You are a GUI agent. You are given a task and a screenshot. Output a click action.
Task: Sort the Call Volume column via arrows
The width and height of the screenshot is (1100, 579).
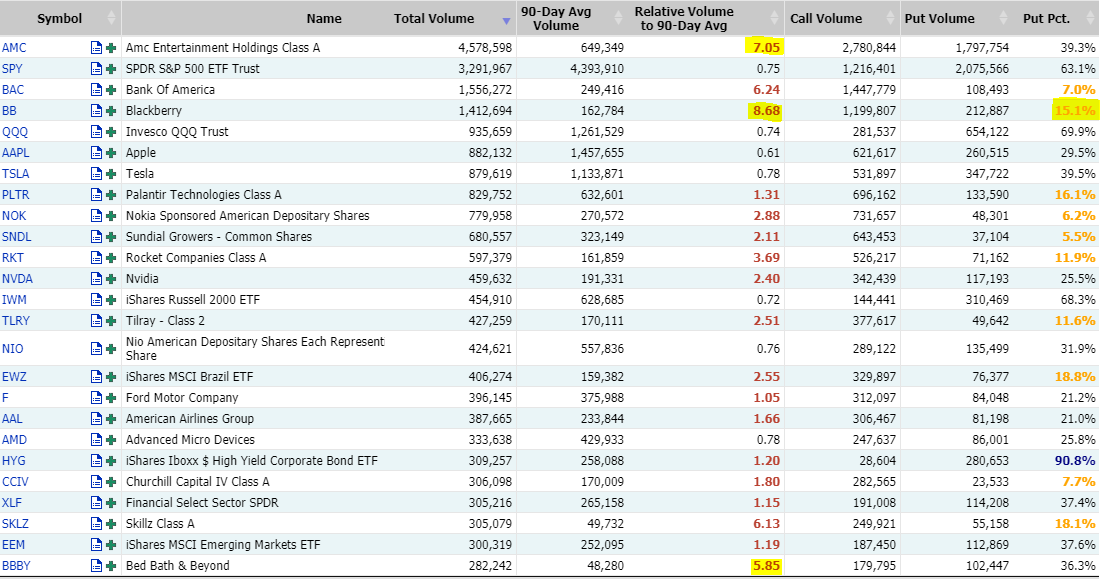click(890, 19)
